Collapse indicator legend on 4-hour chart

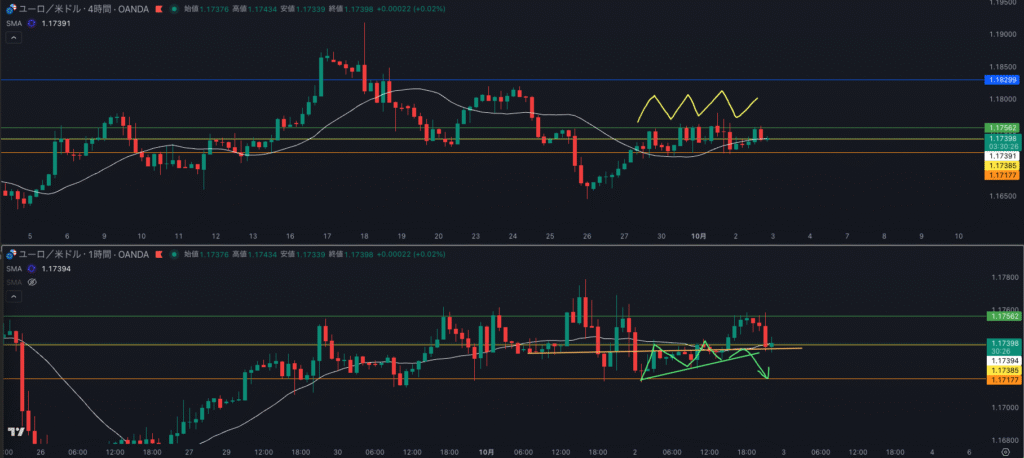coord(14,38)
